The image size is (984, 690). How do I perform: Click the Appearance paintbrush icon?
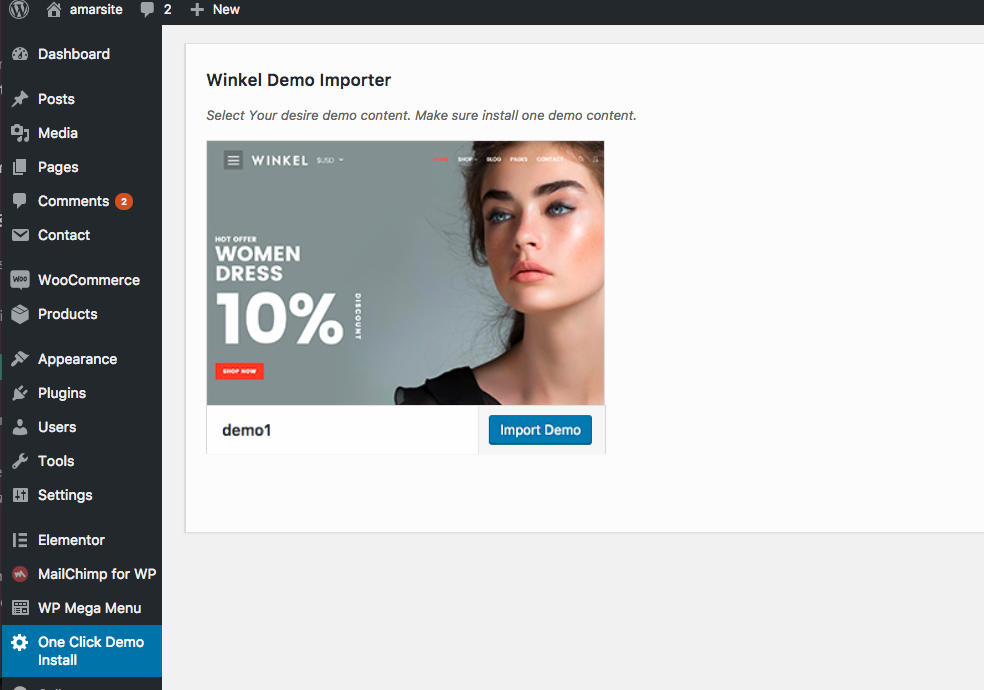coord(20,359)
